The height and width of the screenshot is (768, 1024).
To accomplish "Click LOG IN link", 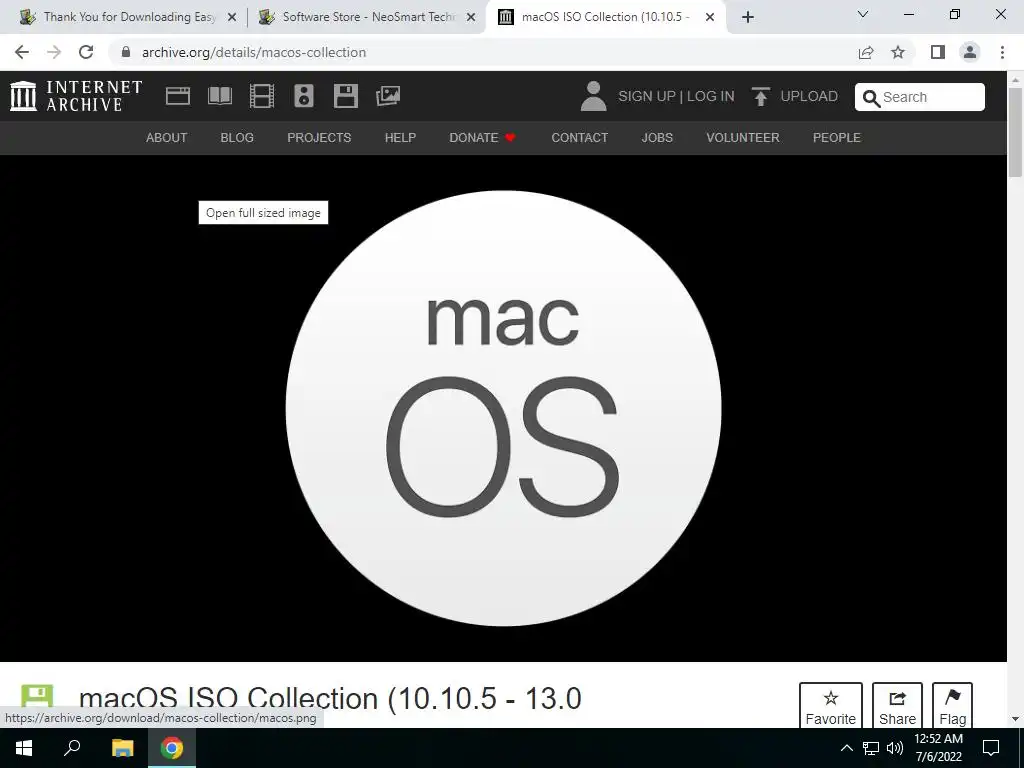I will point(711,96).
